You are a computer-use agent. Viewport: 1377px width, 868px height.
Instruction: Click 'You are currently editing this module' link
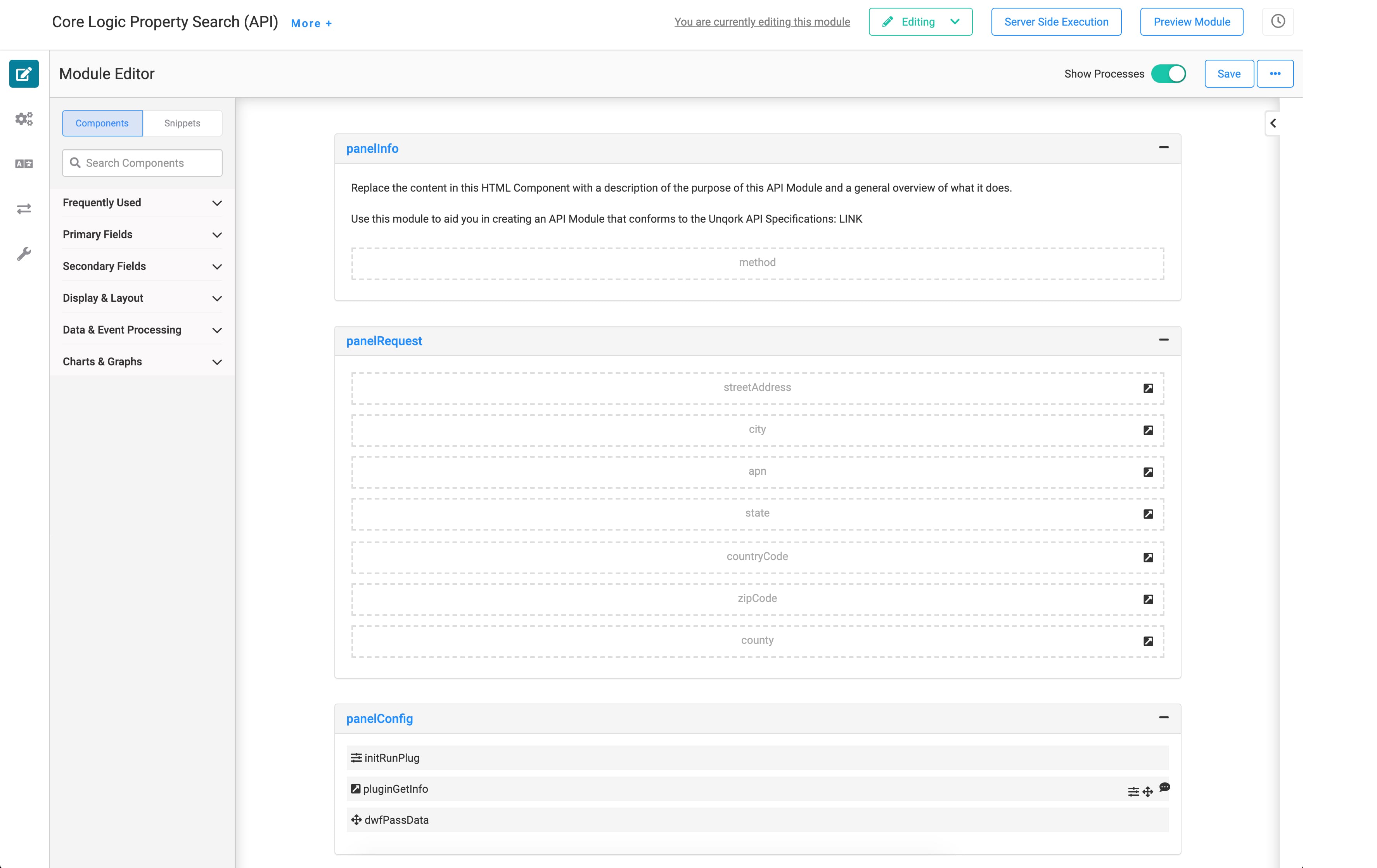(762, 22)
